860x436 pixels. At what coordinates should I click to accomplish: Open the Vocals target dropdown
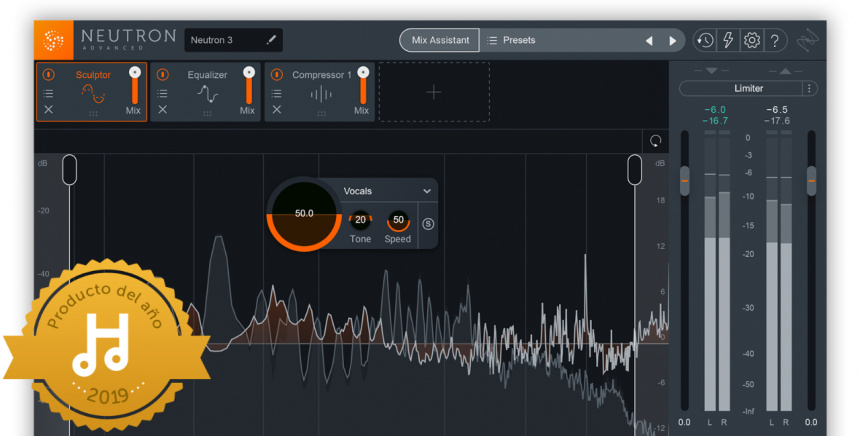point(387,191)
